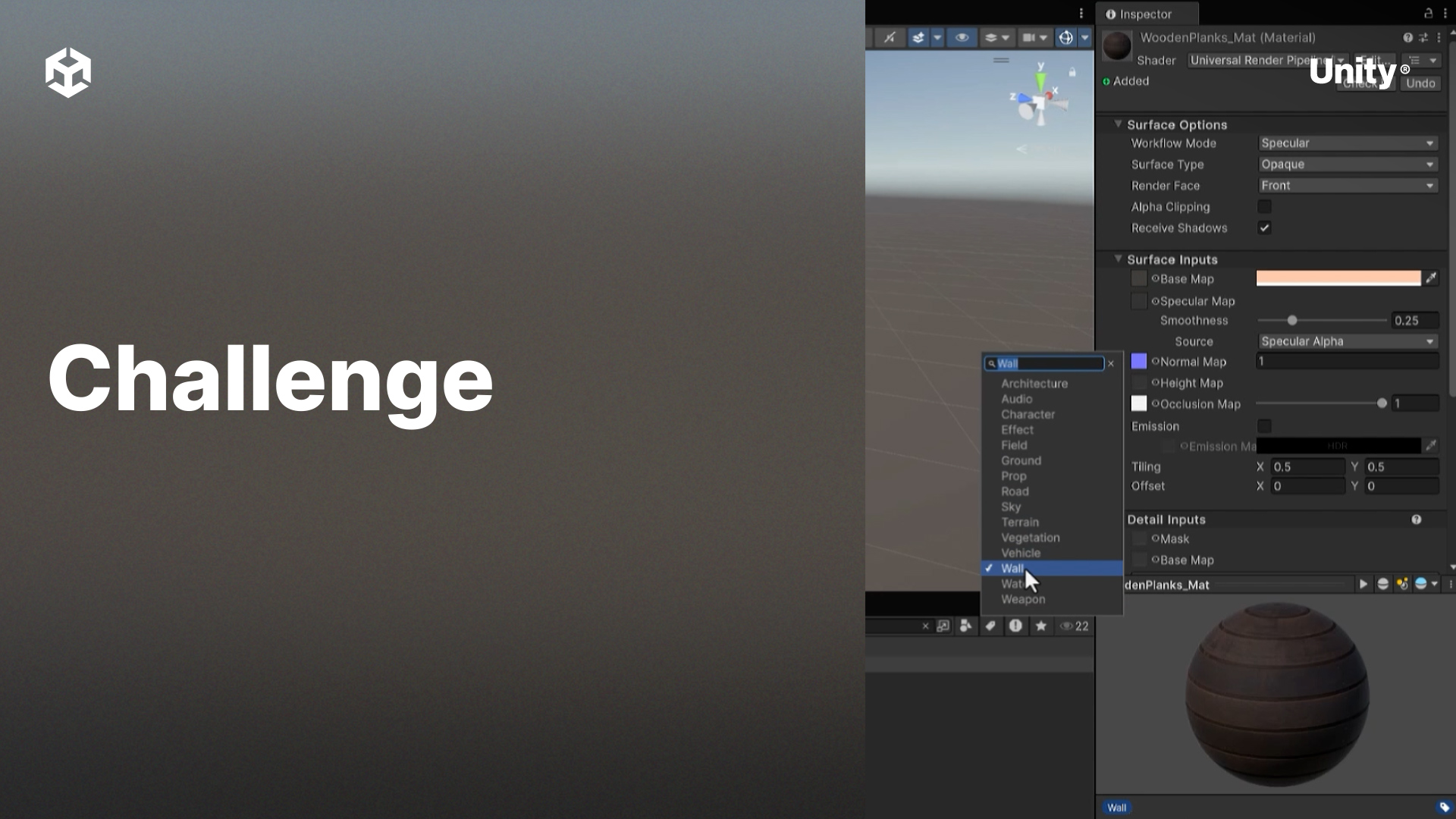1456x819 pixels.
Task: Collapse the Surface Options section
Action: pos(1118,124)
